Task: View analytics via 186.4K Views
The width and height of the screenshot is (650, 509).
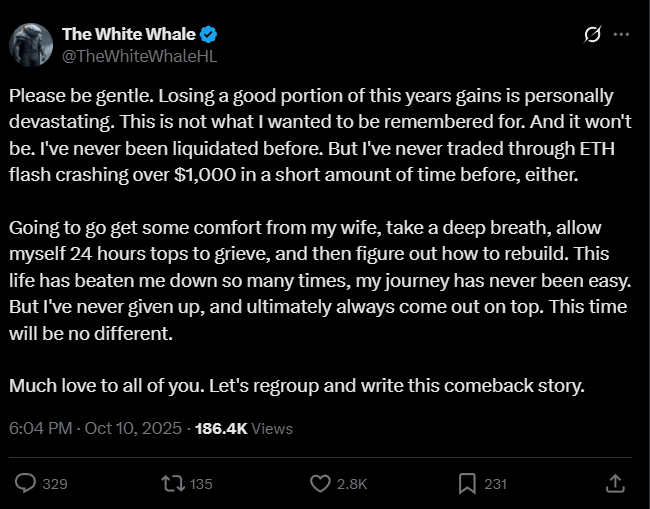Action: click(x=244, y=428)
